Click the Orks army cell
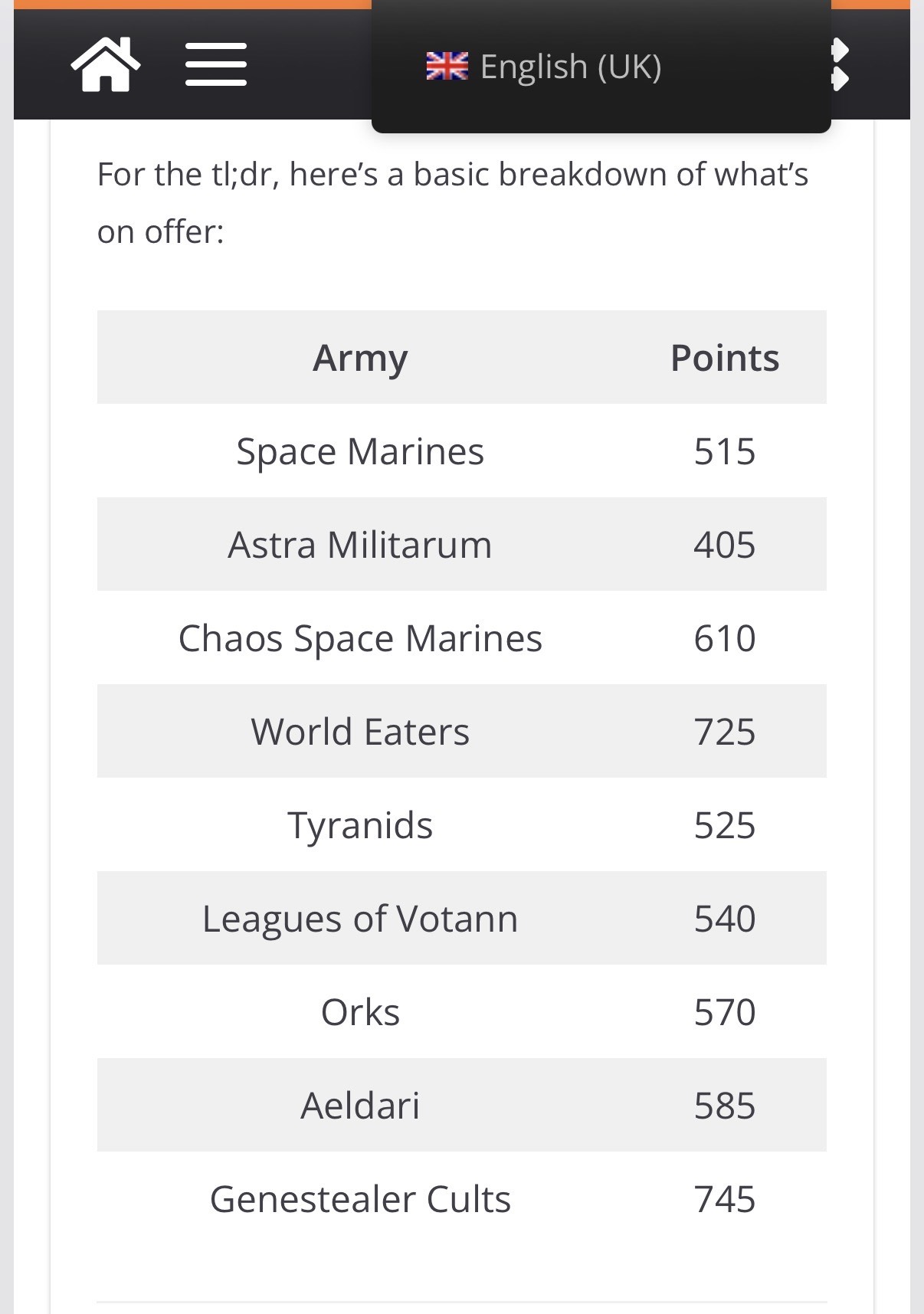This screenshot has width=924, height=1314. 360,1012
